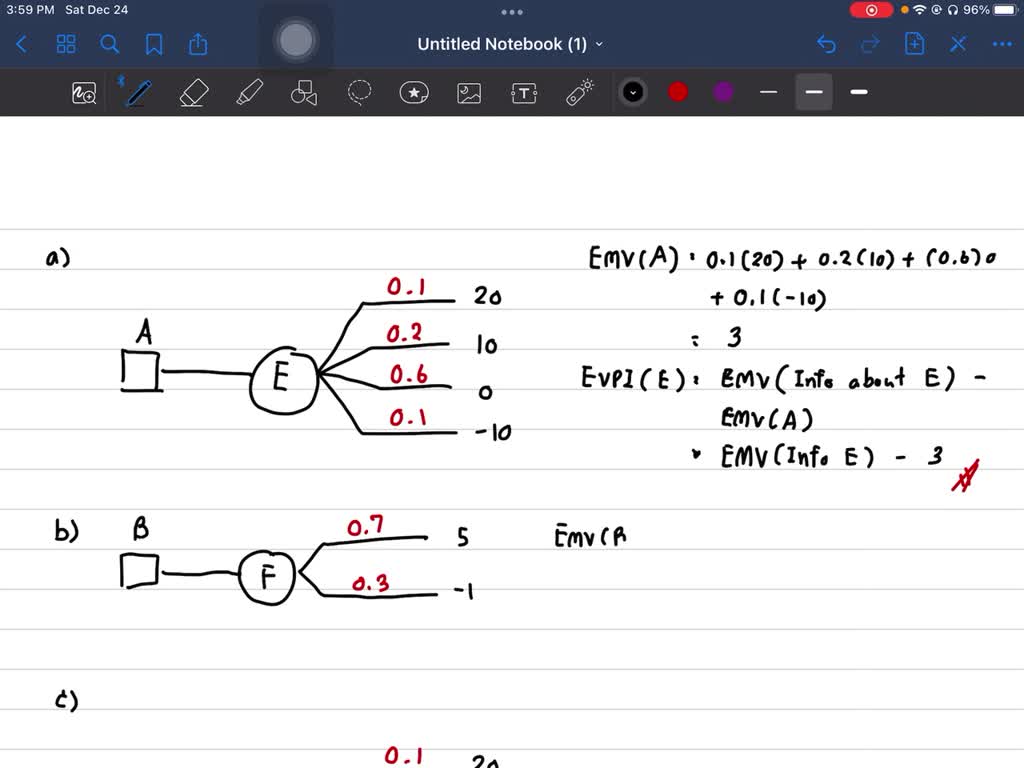This screenshot has height=768, width=1024.
Task: Open the page thumbnails grid view
Action: [66, 44]
